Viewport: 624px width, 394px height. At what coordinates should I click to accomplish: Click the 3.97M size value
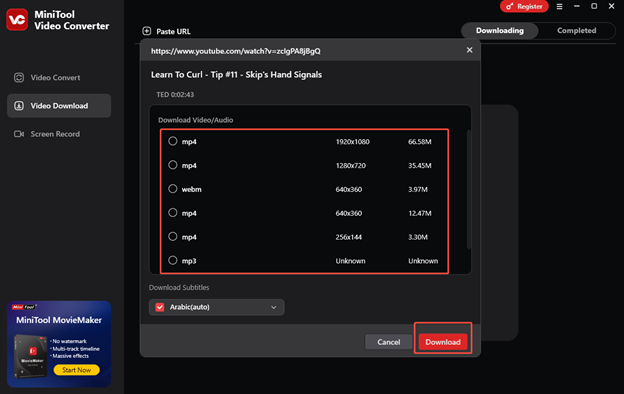pos(418,189)
